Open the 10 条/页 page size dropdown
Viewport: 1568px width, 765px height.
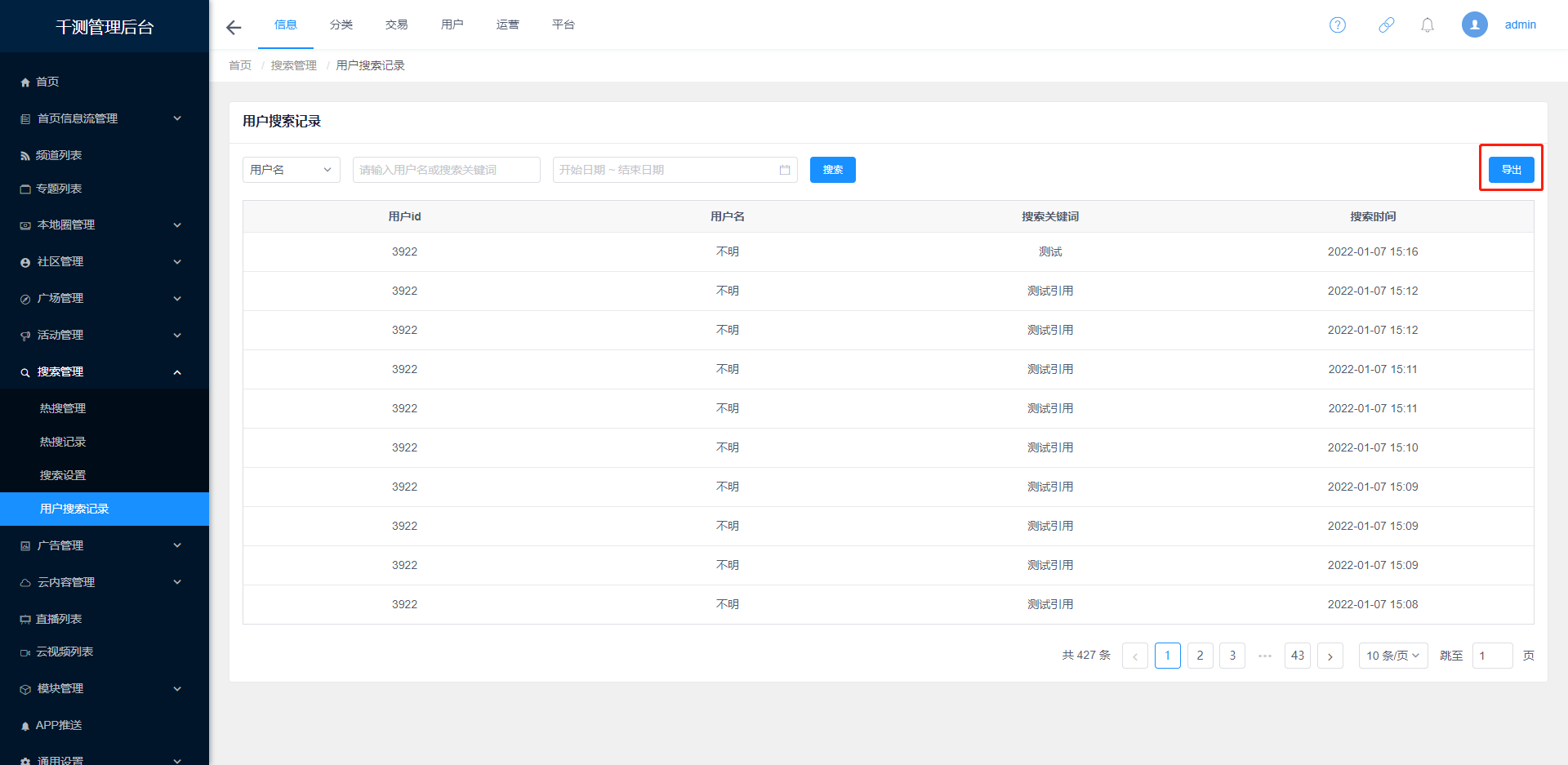pos(1393,656)
